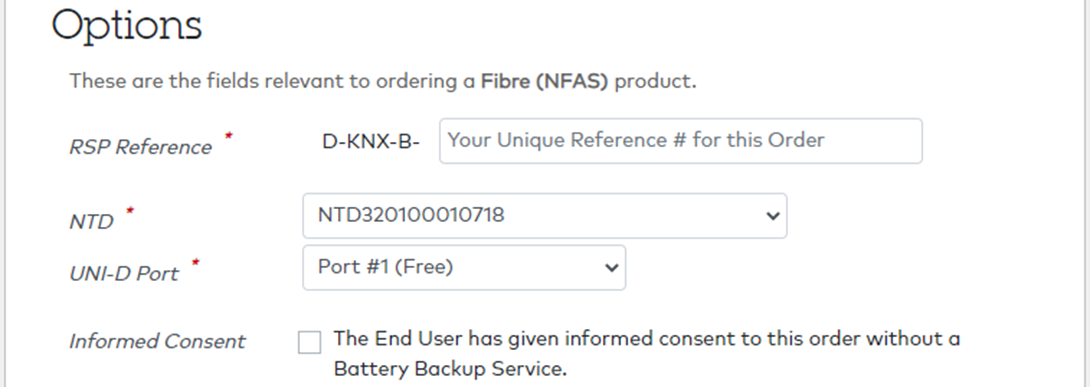Click the red required asterisk beside NTD

(129, 211)
